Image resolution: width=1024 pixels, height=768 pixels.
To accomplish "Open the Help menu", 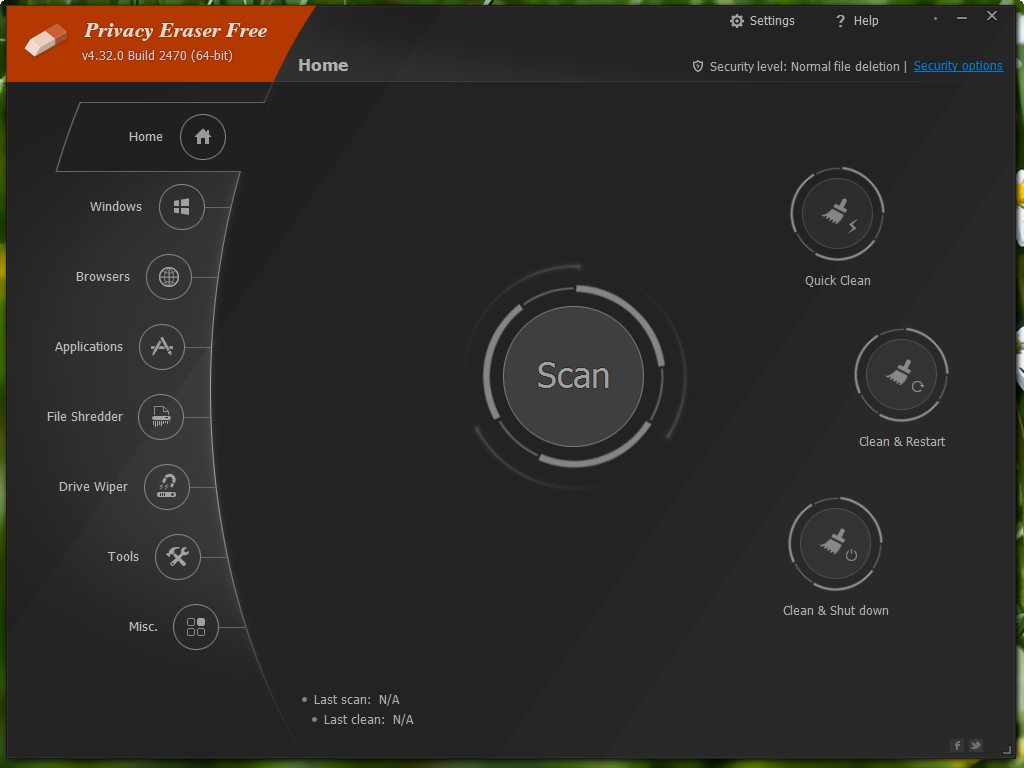I will 856,20.
